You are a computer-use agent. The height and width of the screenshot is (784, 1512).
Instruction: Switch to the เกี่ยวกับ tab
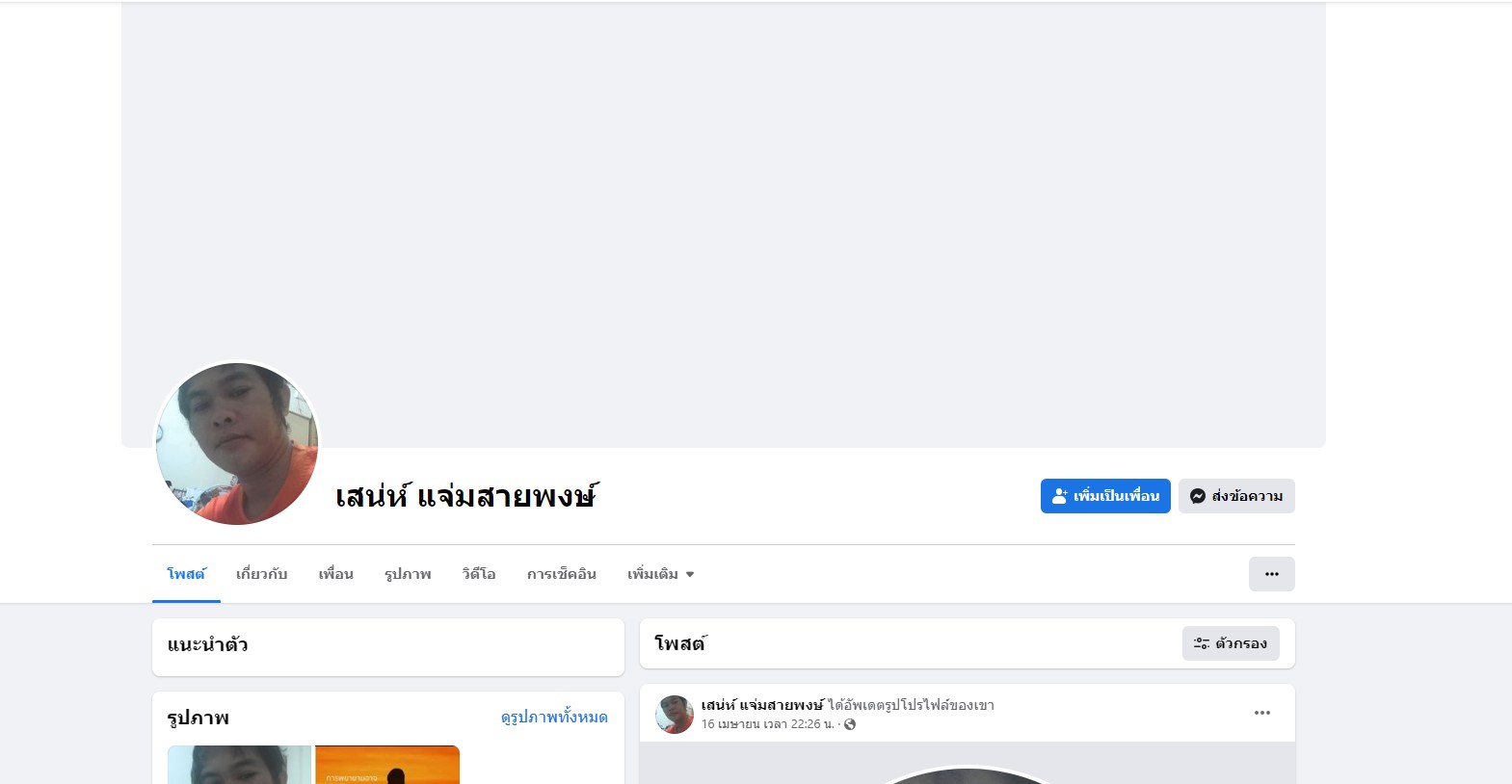(262, 574)
